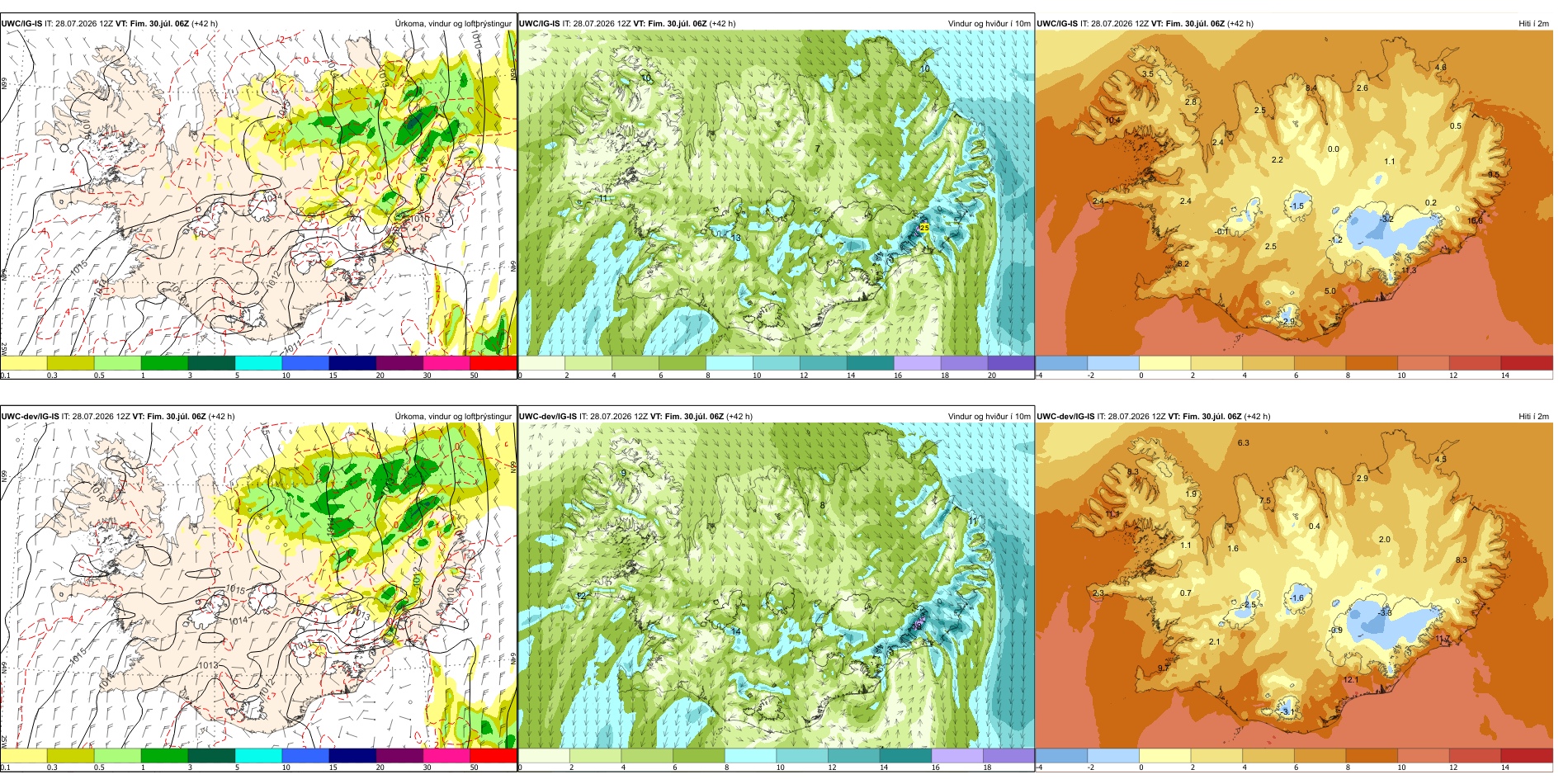Click the cyan 5–10 swatch in UWC/IG-IS precipitation legend
Image resolution: width=1568 pixels, height=784 pixels.
258,363
